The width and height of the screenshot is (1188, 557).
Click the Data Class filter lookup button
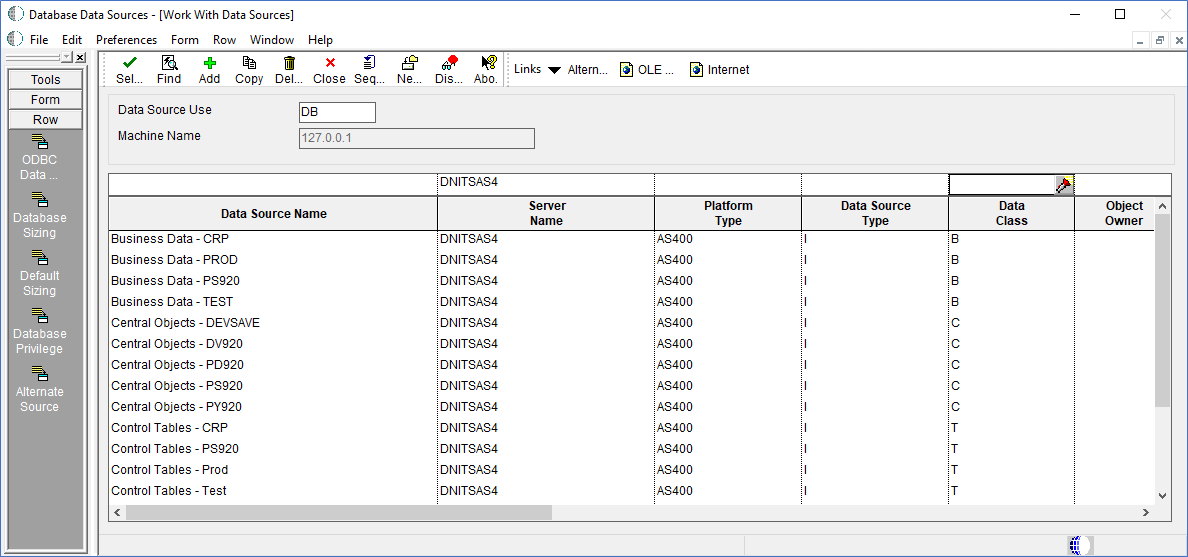1064,185
